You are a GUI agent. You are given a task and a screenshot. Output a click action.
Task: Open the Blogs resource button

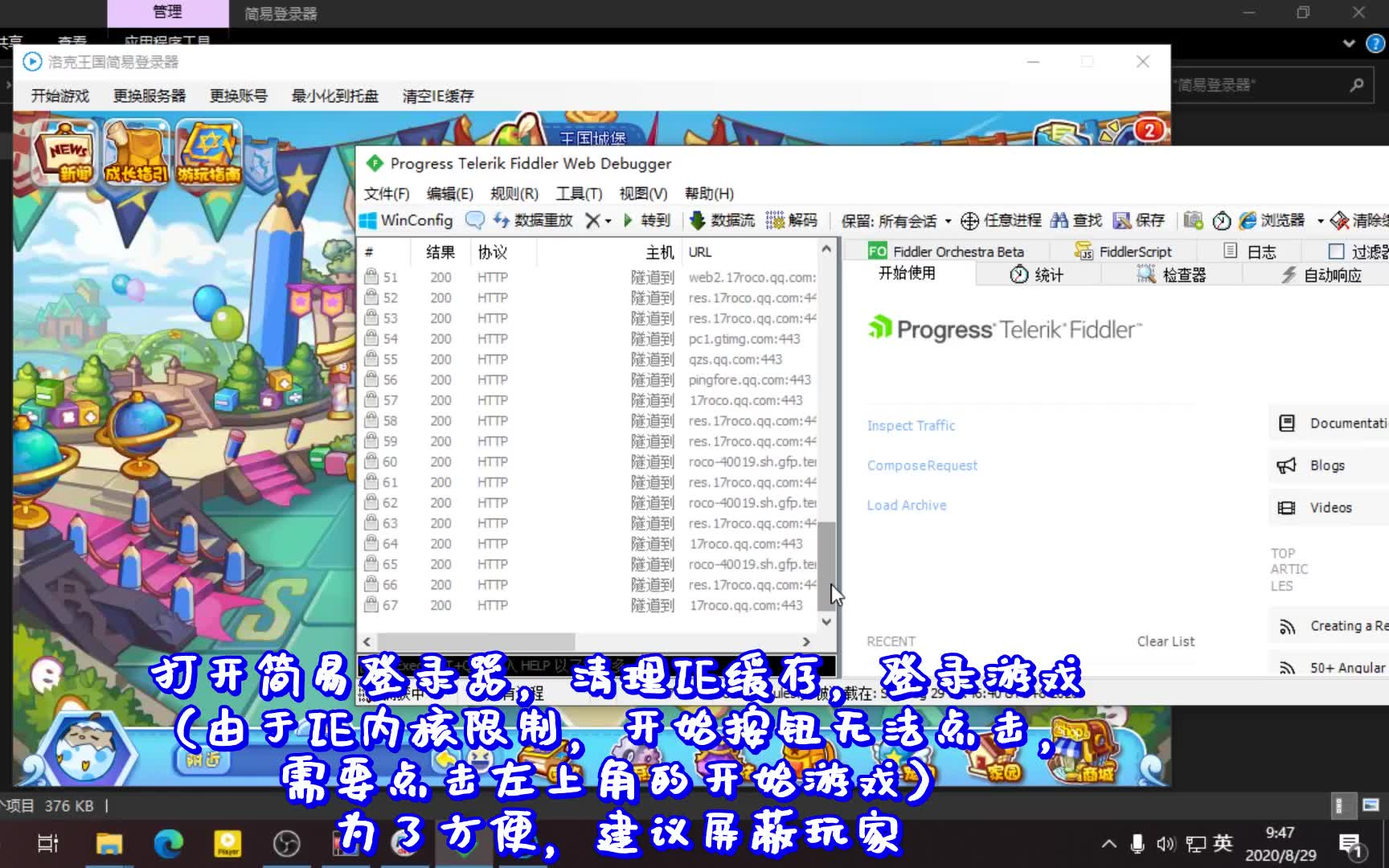click(1330, 465)
